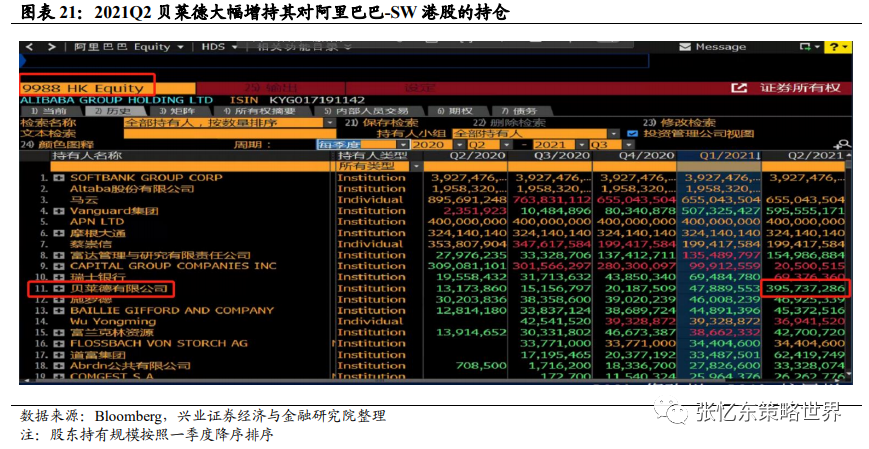Image resolution: width=869 pixels, height=449 pixels.
Task: Click the 595,555,171 Vanguard cell
Action: (805, 211)
